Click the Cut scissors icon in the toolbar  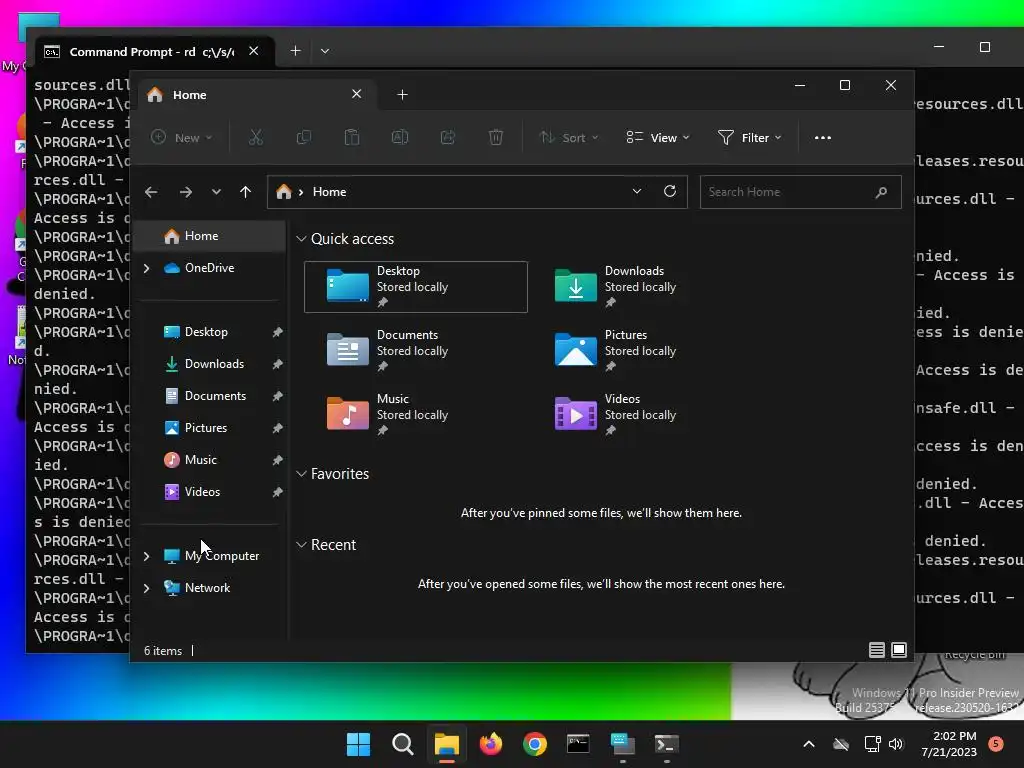click(255, 137)
